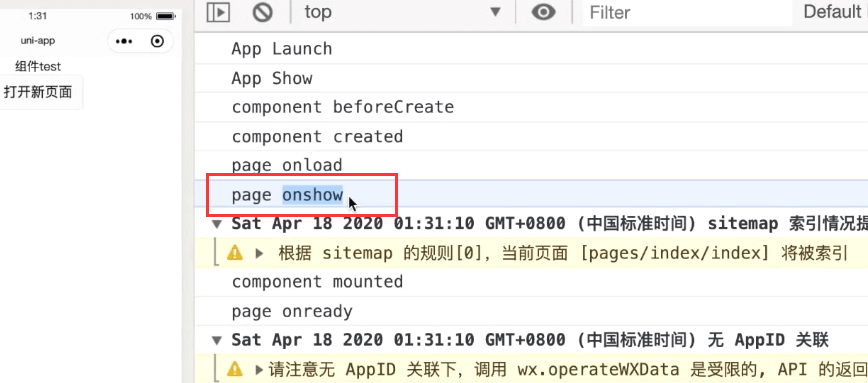This screenshot has height=383, width=868.
Task: Click the sitemap warning triangle icon
Action: [235, 253]
